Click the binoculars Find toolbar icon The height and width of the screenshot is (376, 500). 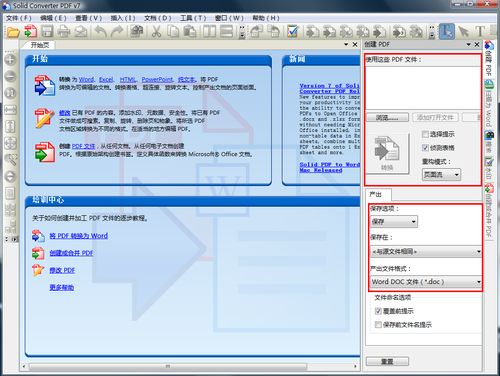pos(136,32)
